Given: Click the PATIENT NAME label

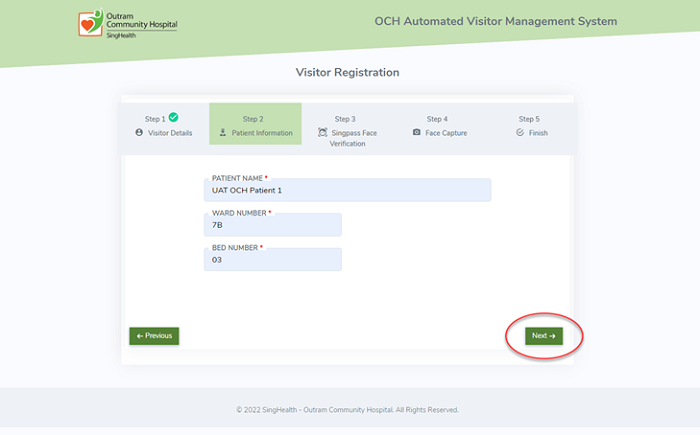Looking at the screenshot, I should pyautogui.click(x=238, y=178).
